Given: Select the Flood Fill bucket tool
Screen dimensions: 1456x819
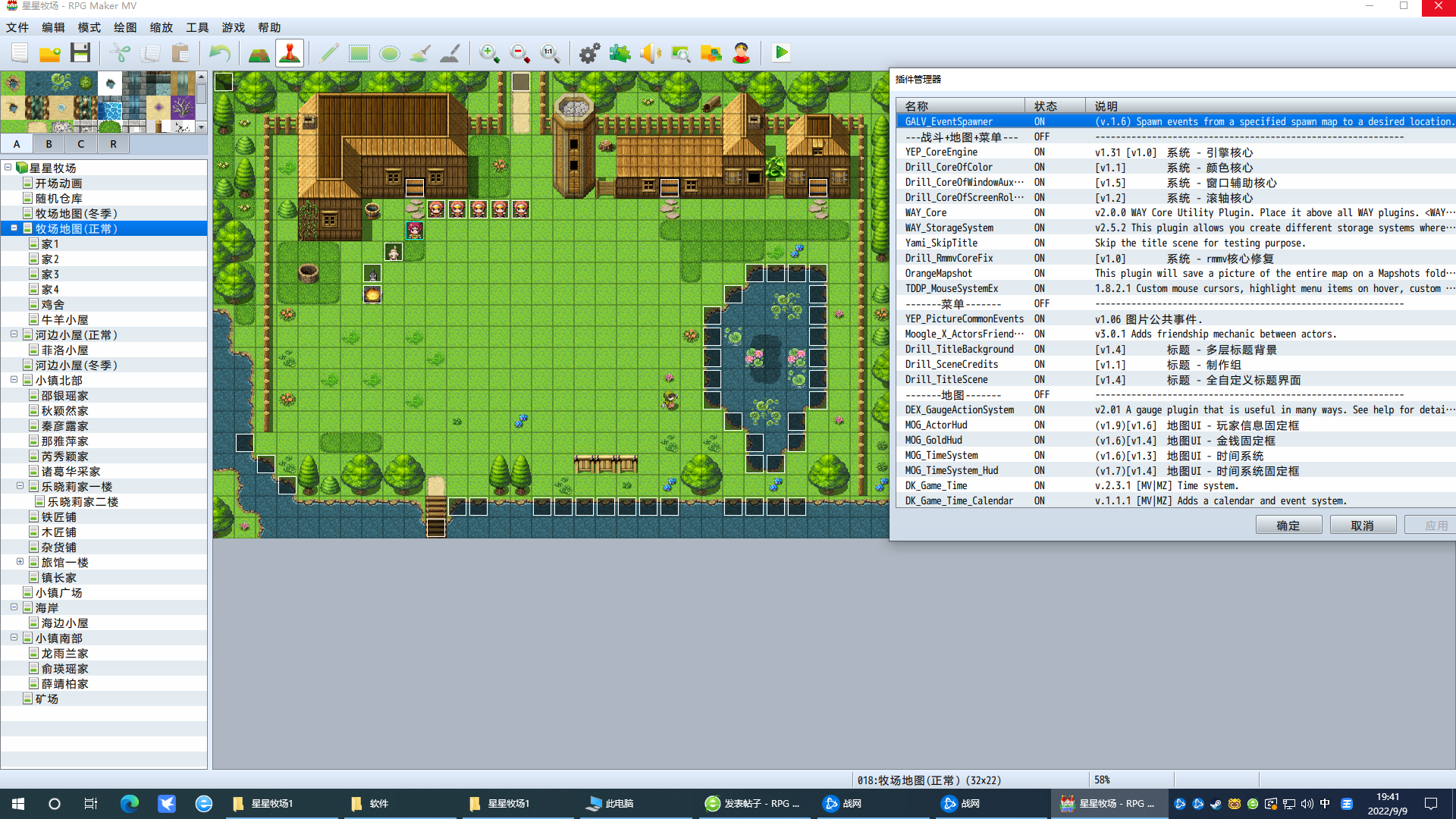Looking at the screenshot, I should tap(419, 53).
